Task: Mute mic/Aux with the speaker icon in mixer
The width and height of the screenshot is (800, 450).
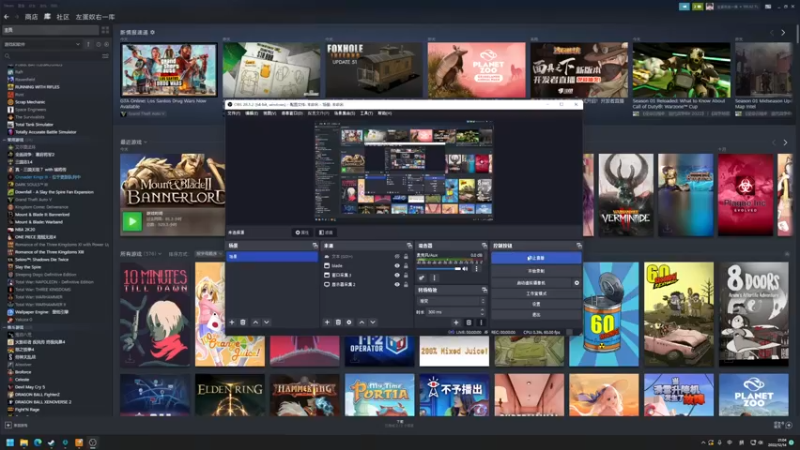Action: tap(465, 269)
